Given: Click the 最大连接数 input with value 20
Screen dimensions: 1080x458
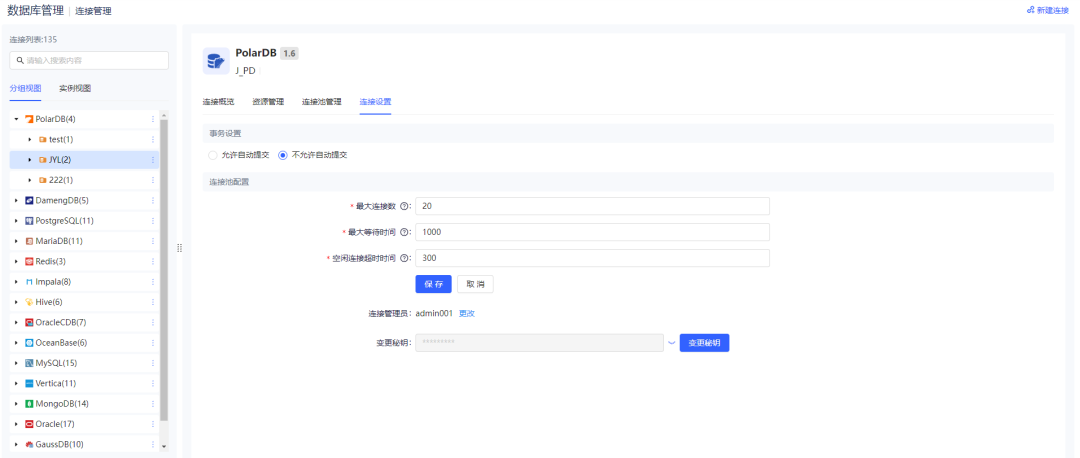Looking at the screenshot, I should coord(592,206).
